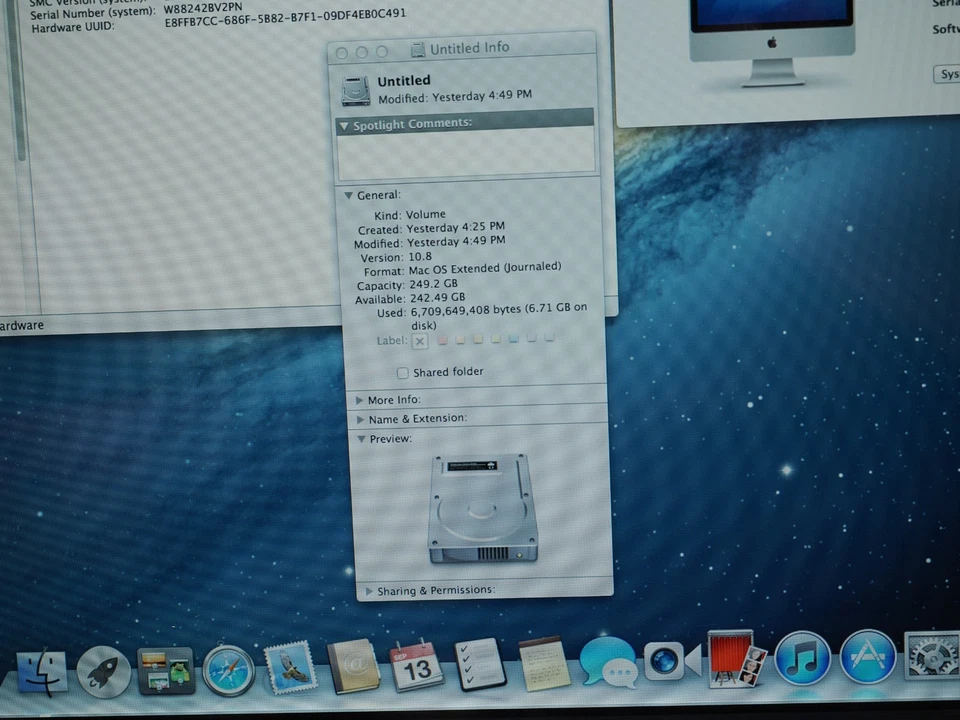Click the red label color swatch
The image size is (960, 720).
(x=442, y=340)
